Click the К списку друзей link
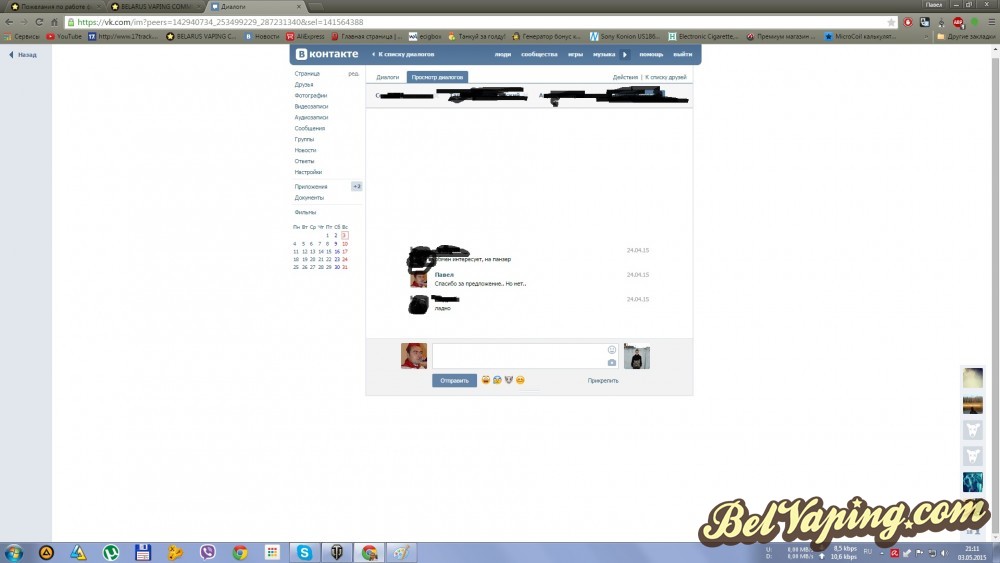 666,77
